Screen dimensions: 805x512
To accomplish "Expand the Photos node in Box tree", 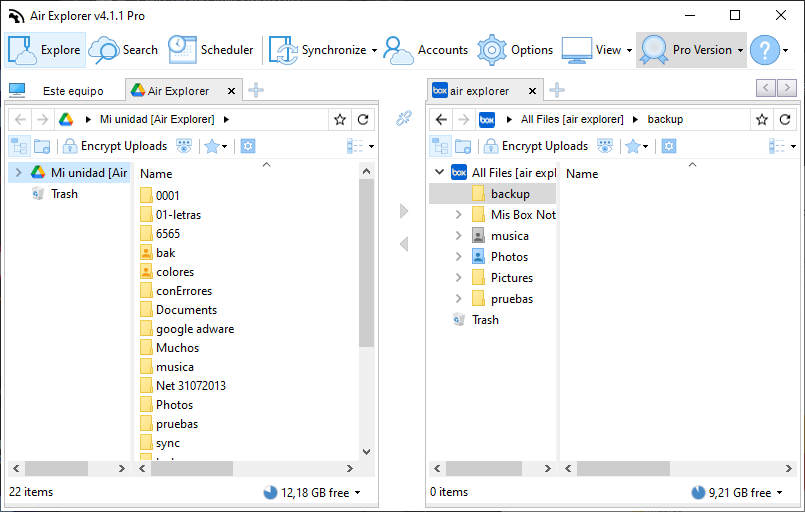I will pos(458,257).
